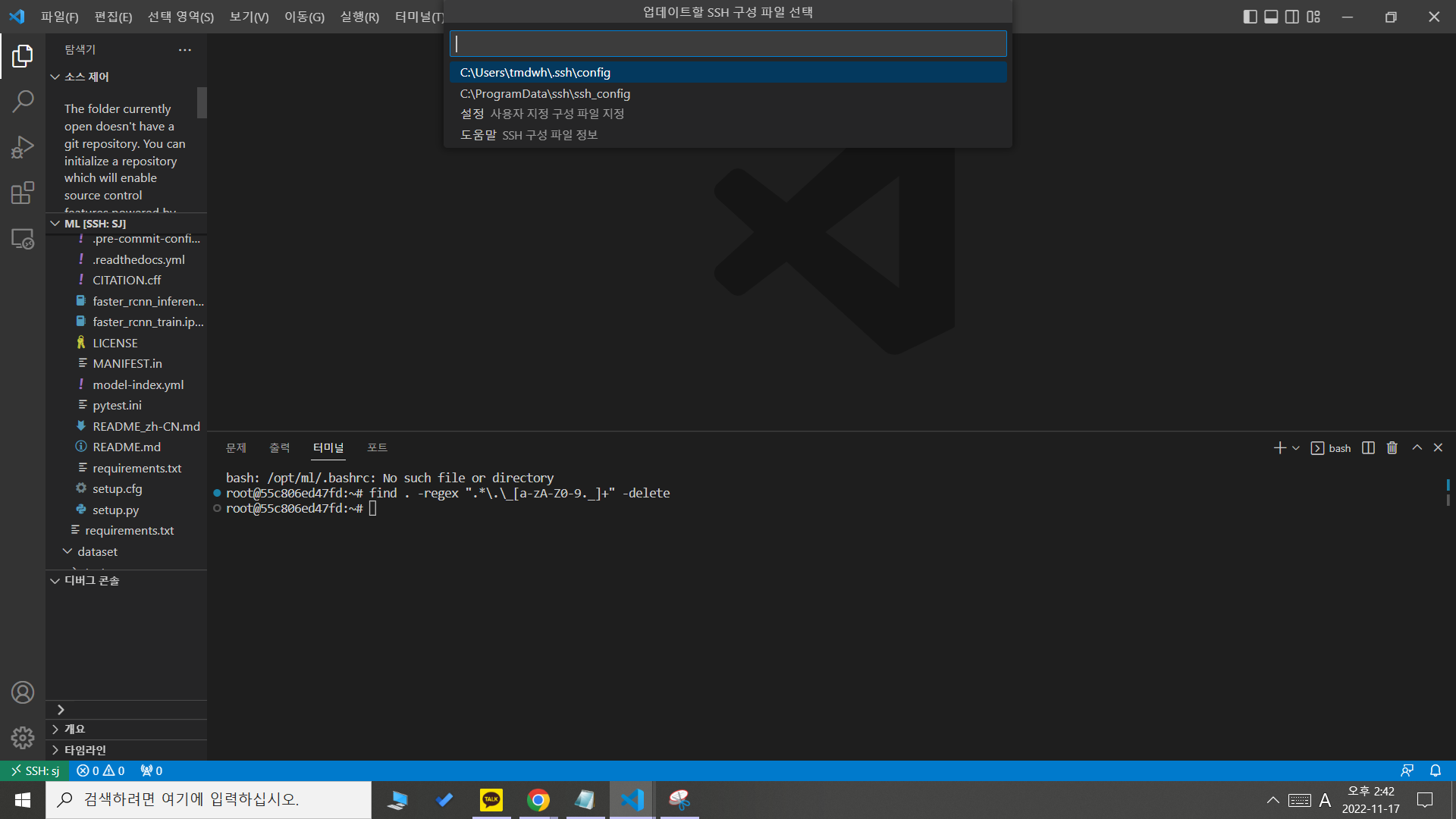Switch to the 출력 panel tab
The image size is (1456, 819).
[279, 447]
